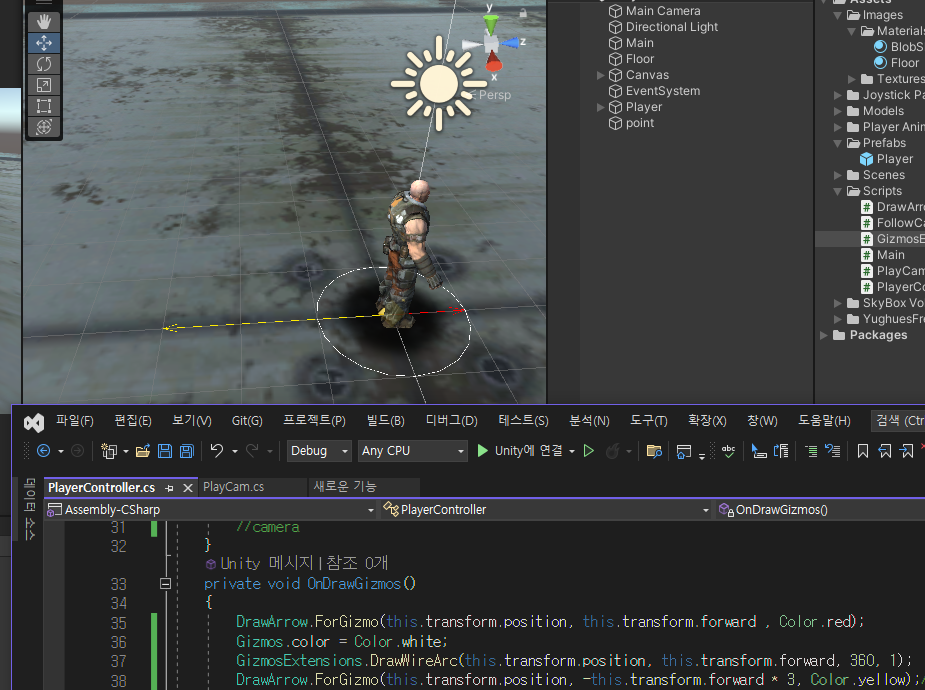
Task: Click 'Unity에 연결' attach button
Action: 520,451
